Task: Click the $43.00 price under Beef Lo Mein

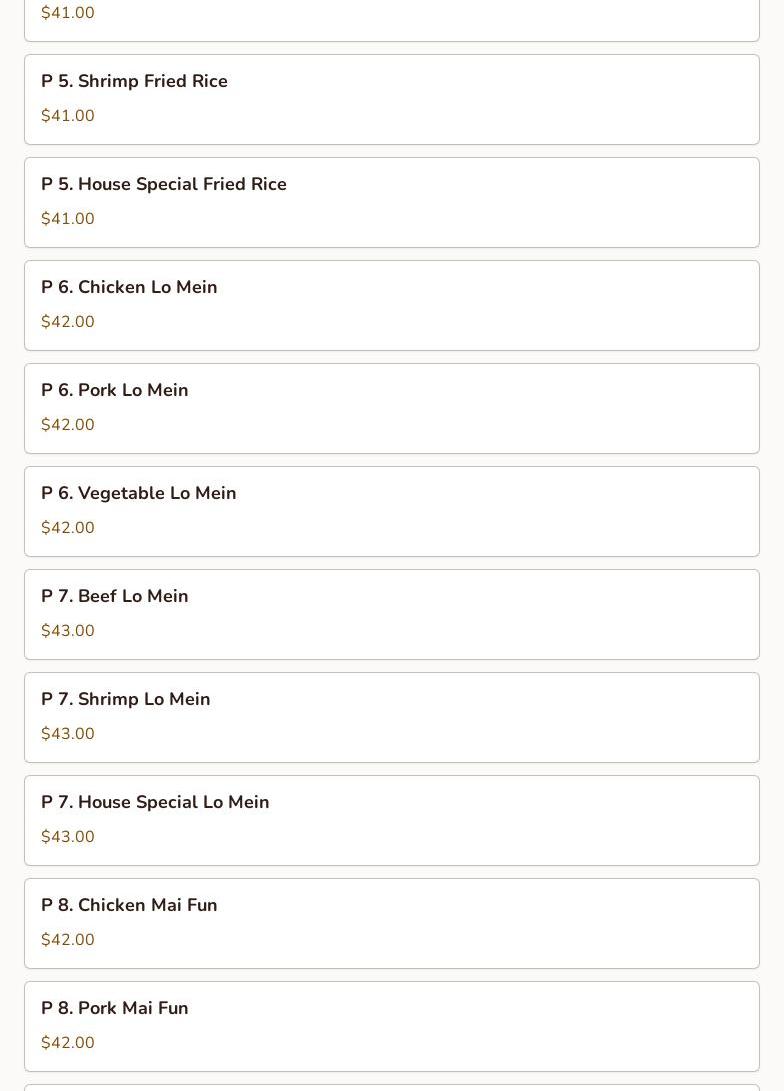Action: click(68, 631)
